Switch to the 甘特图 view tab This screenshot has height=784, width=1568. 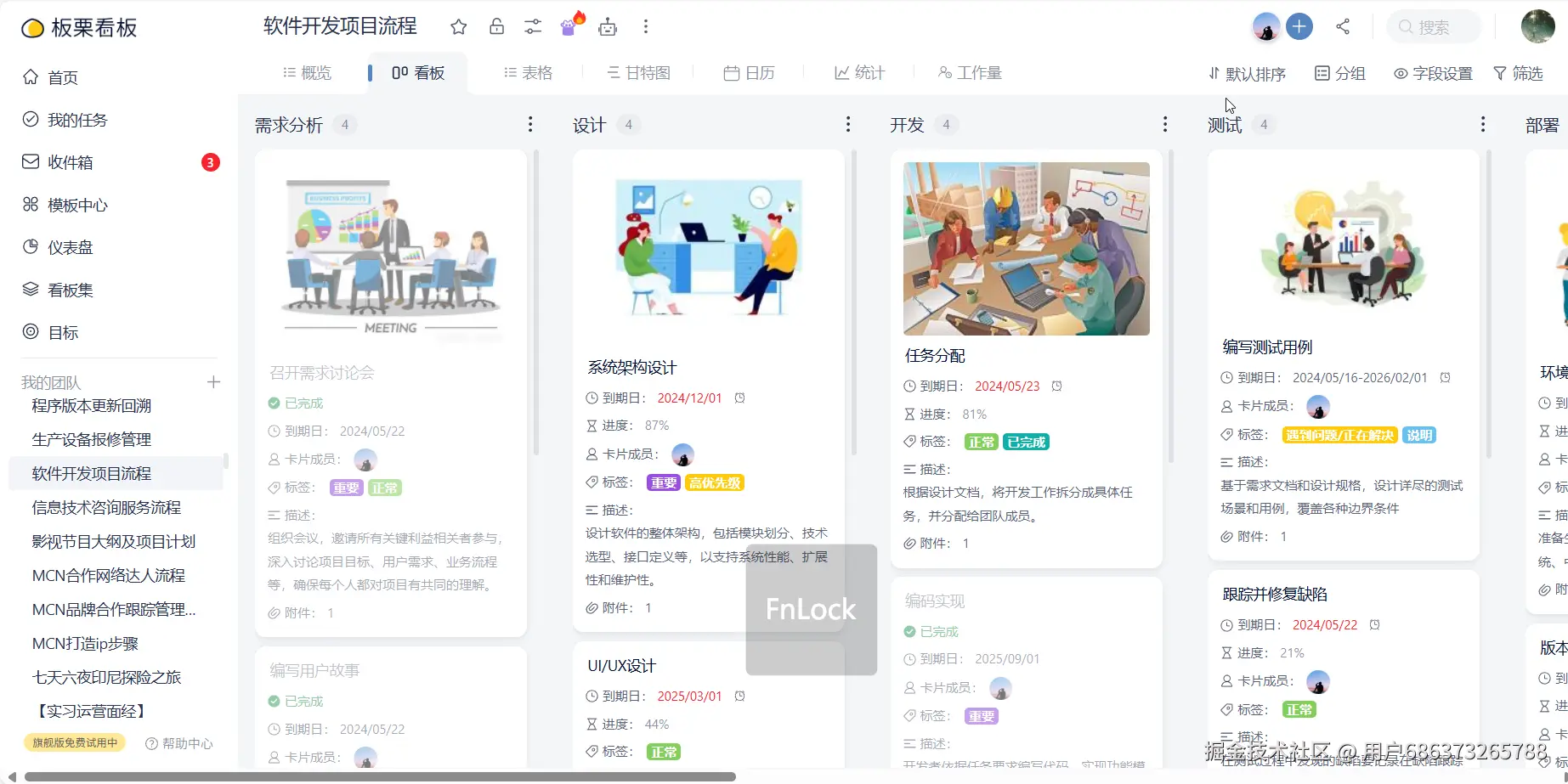coord(639,73)
